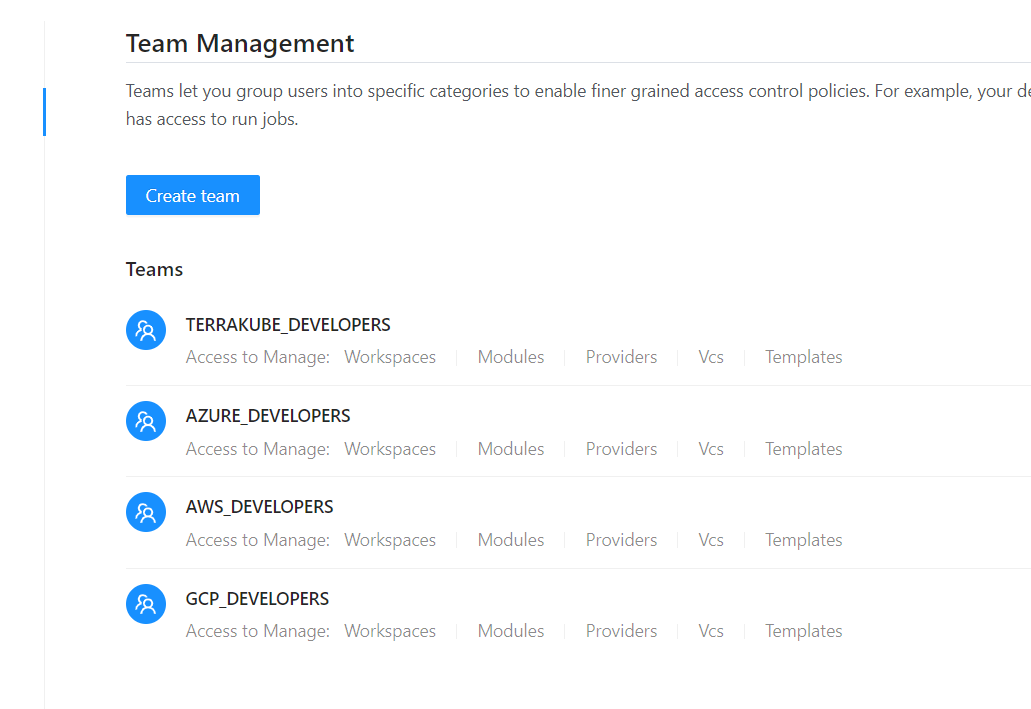
Task: Click Providers permission under TERRAKUBE_DEVELOPERS
Action: 621,357
